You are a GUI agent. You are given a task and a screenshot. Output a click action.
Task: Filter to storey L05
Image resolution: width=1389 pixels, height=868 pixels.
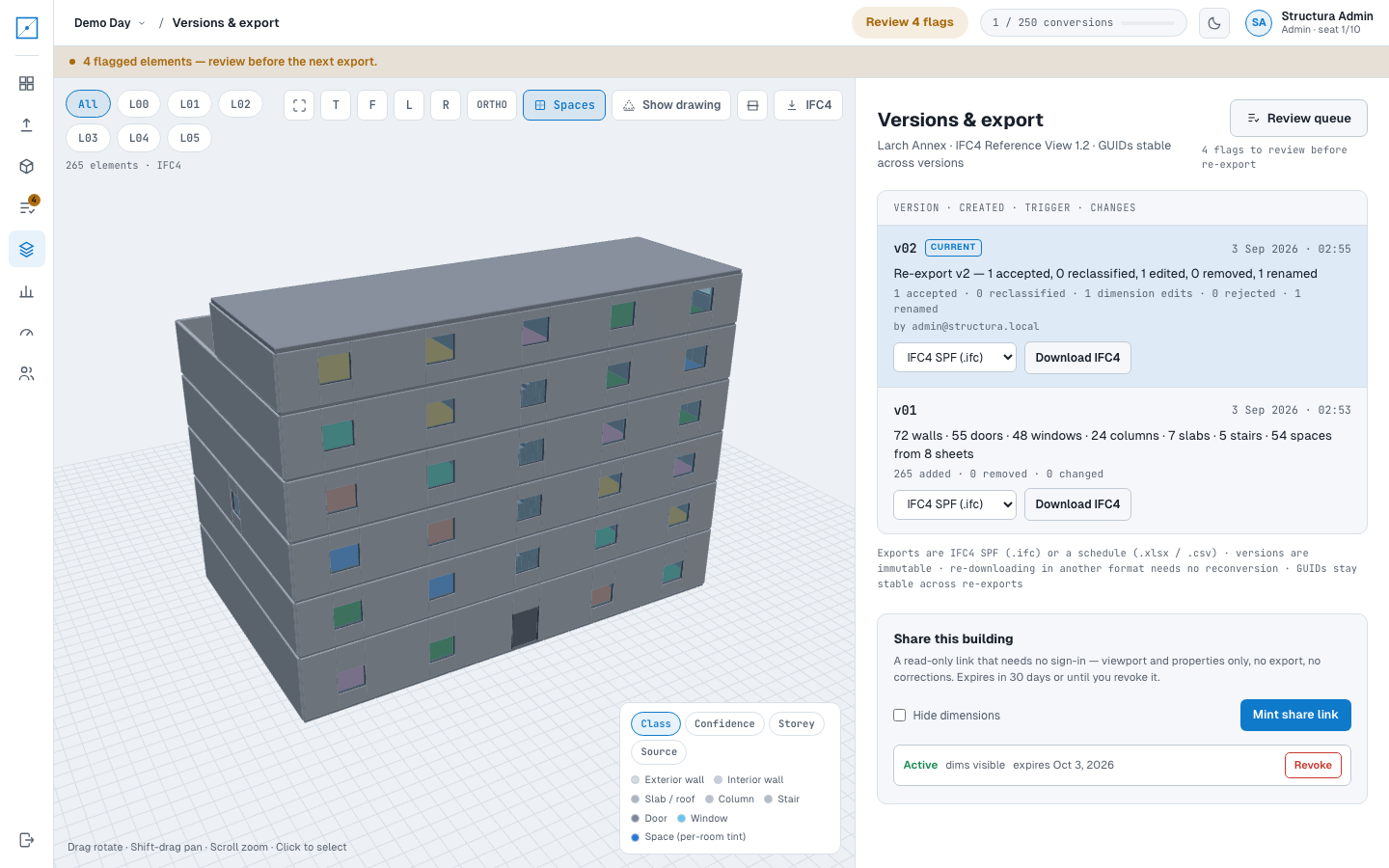point(190,138)
